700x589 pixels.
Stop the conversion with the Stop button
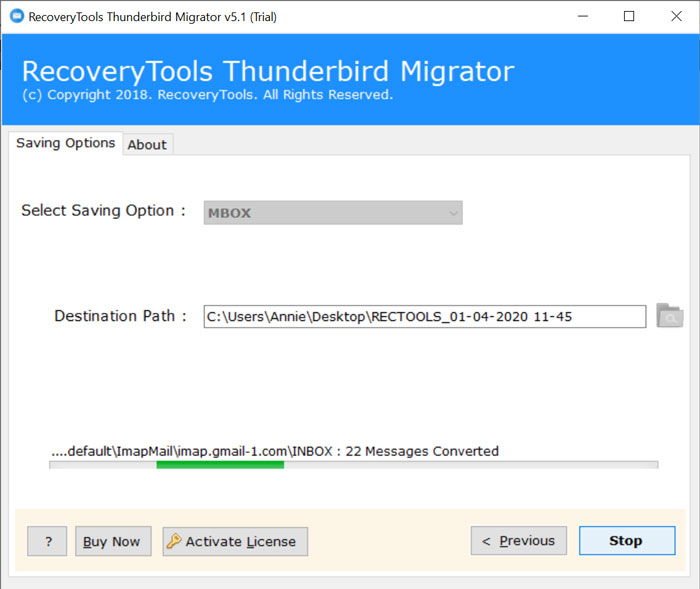[627, 540]
